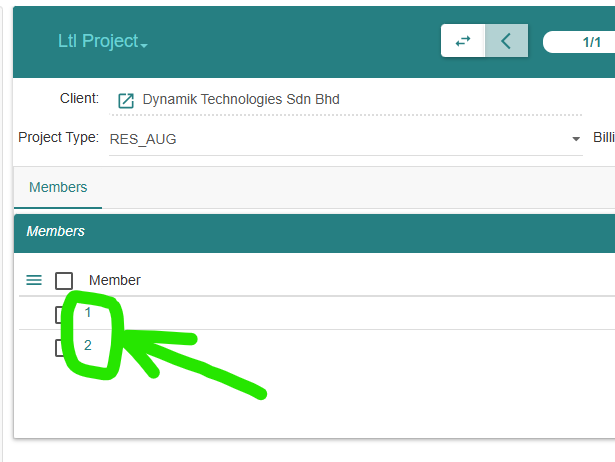This screenshot has height=462, width=615.
Task: Open client record via external link icon
Action: (126, 100)
